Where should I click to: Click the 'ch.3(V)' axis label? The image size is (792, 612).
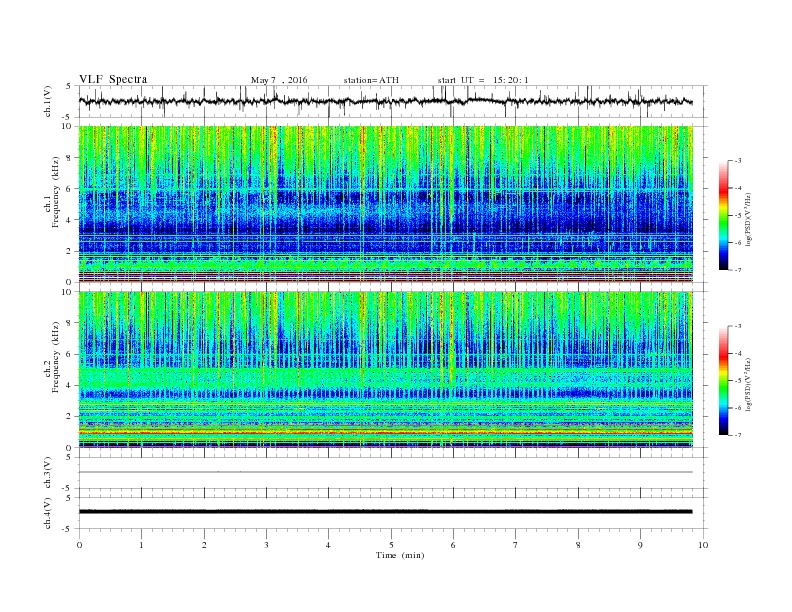[x=48, y=473]
